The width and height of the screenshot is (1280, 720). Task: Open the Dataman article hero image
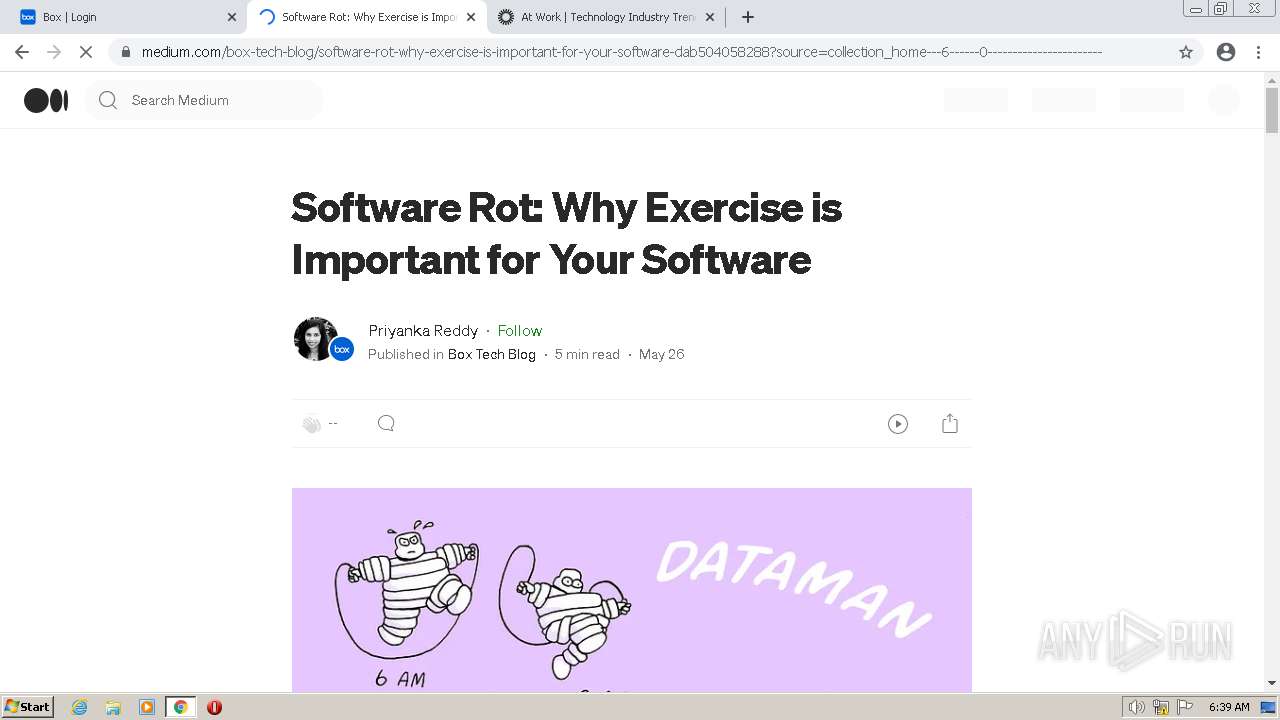(x=632, y=590)
